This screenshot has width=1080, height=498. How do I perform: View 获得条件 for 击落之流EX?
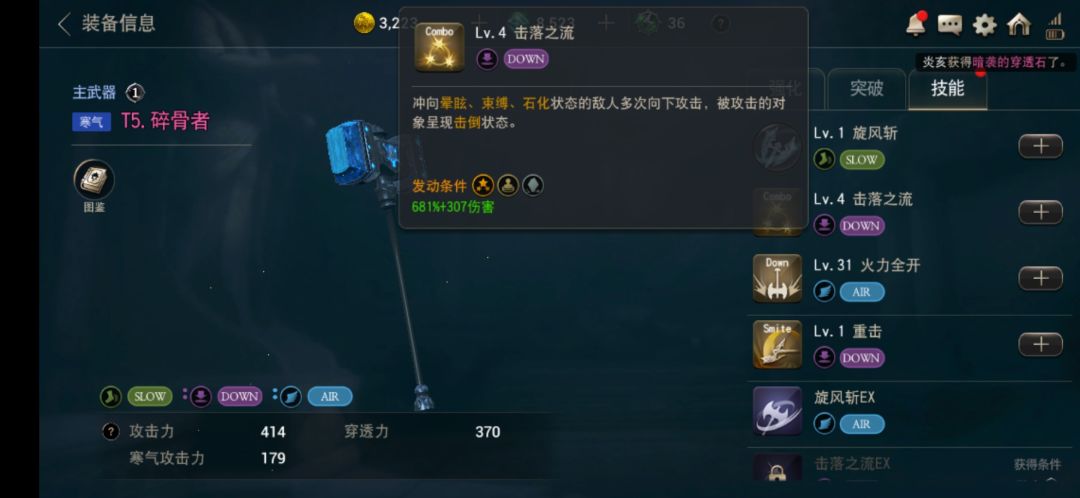click(x=1036, y=464)
